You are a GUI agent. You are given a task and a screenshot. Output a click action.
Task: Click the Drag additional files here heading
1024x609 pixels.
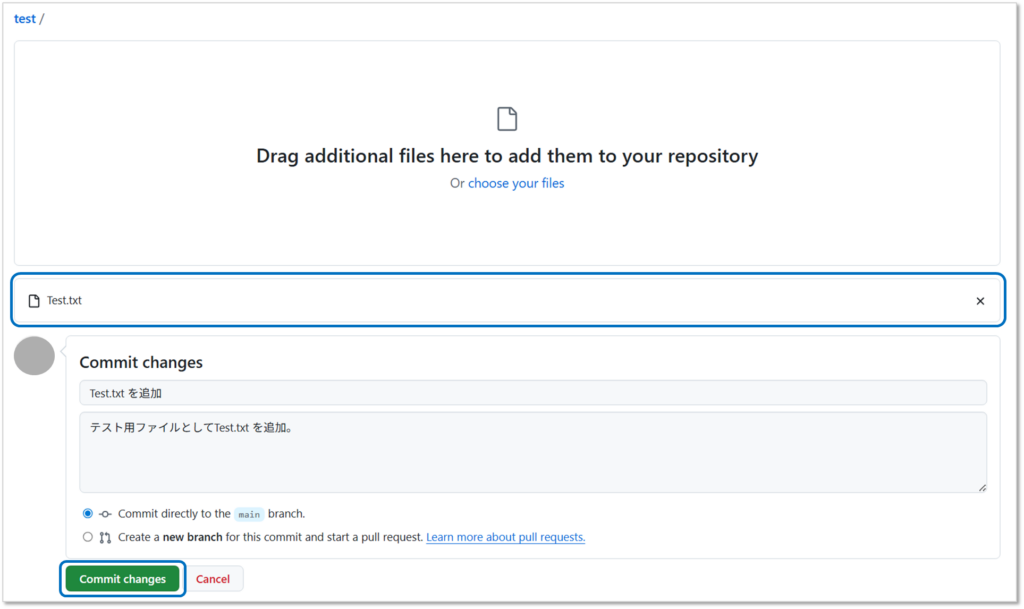pos(507,156)
